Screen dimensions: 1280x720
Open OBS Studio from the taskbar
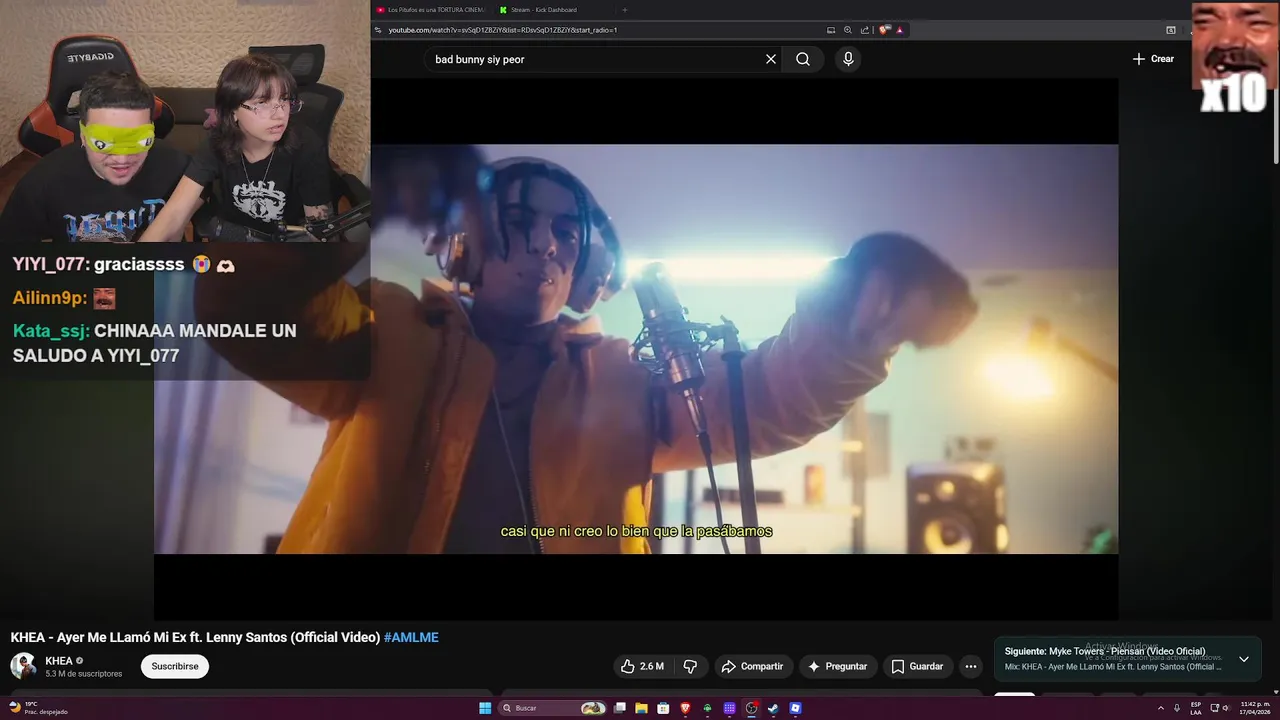pyautogui.click(x=751, y=708)
